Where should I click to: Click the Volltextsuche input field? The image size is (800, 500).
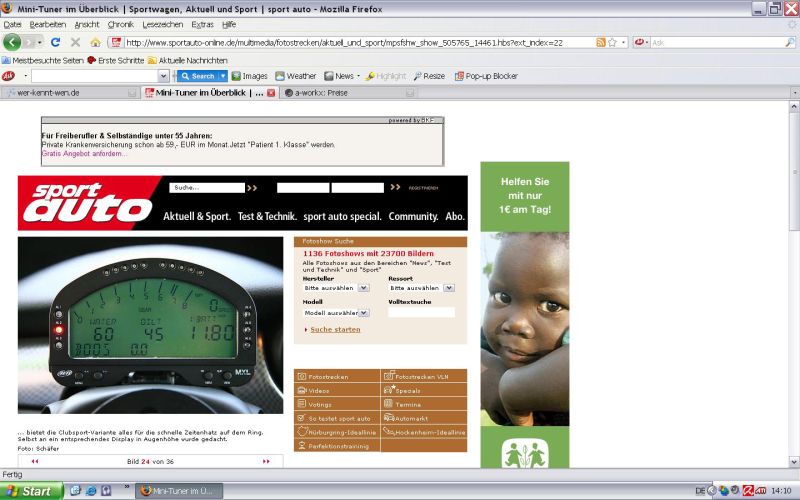tap(421, 312)
